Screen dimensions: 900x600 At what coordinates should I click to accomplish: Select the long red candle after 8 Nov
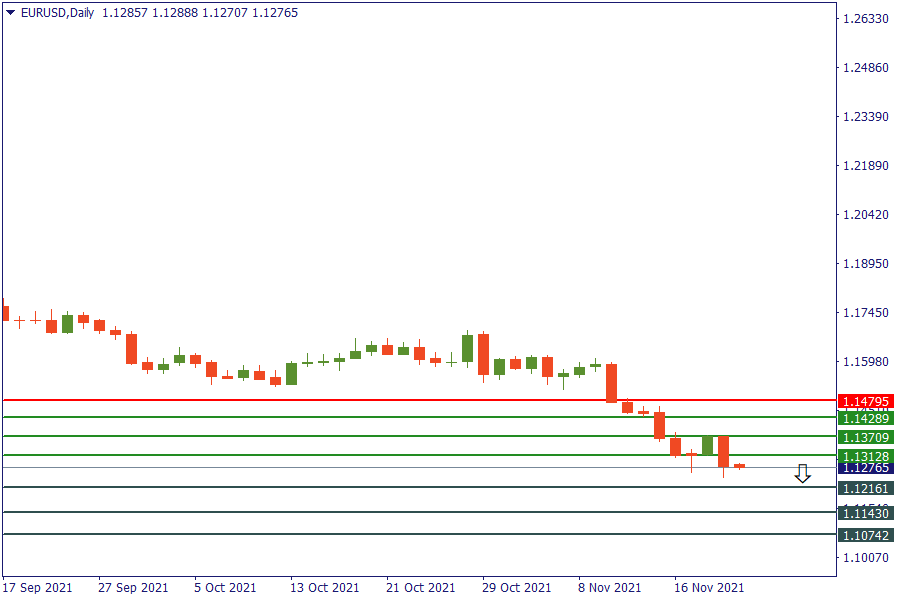611,383
